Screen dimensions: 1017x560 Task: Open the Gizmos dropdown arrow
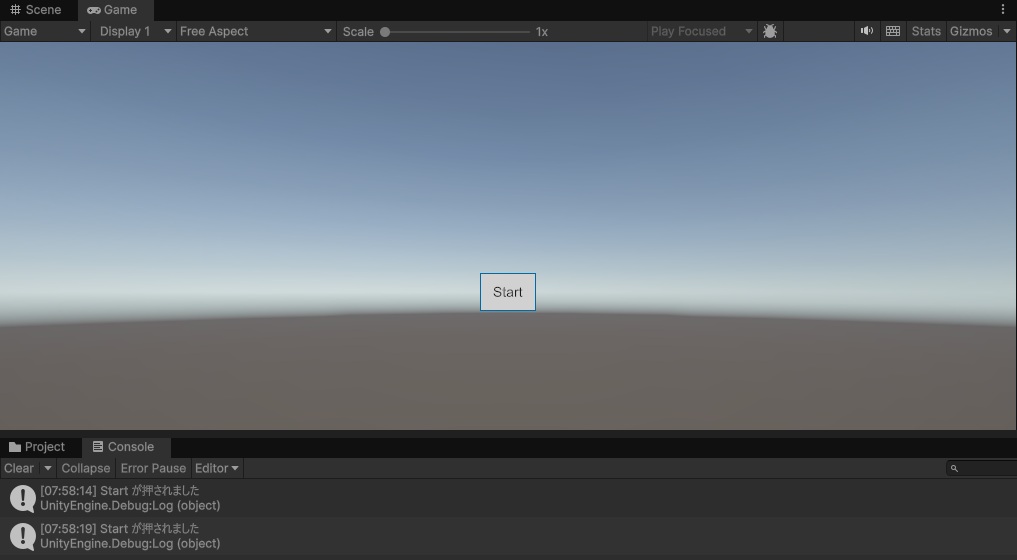1007,31
